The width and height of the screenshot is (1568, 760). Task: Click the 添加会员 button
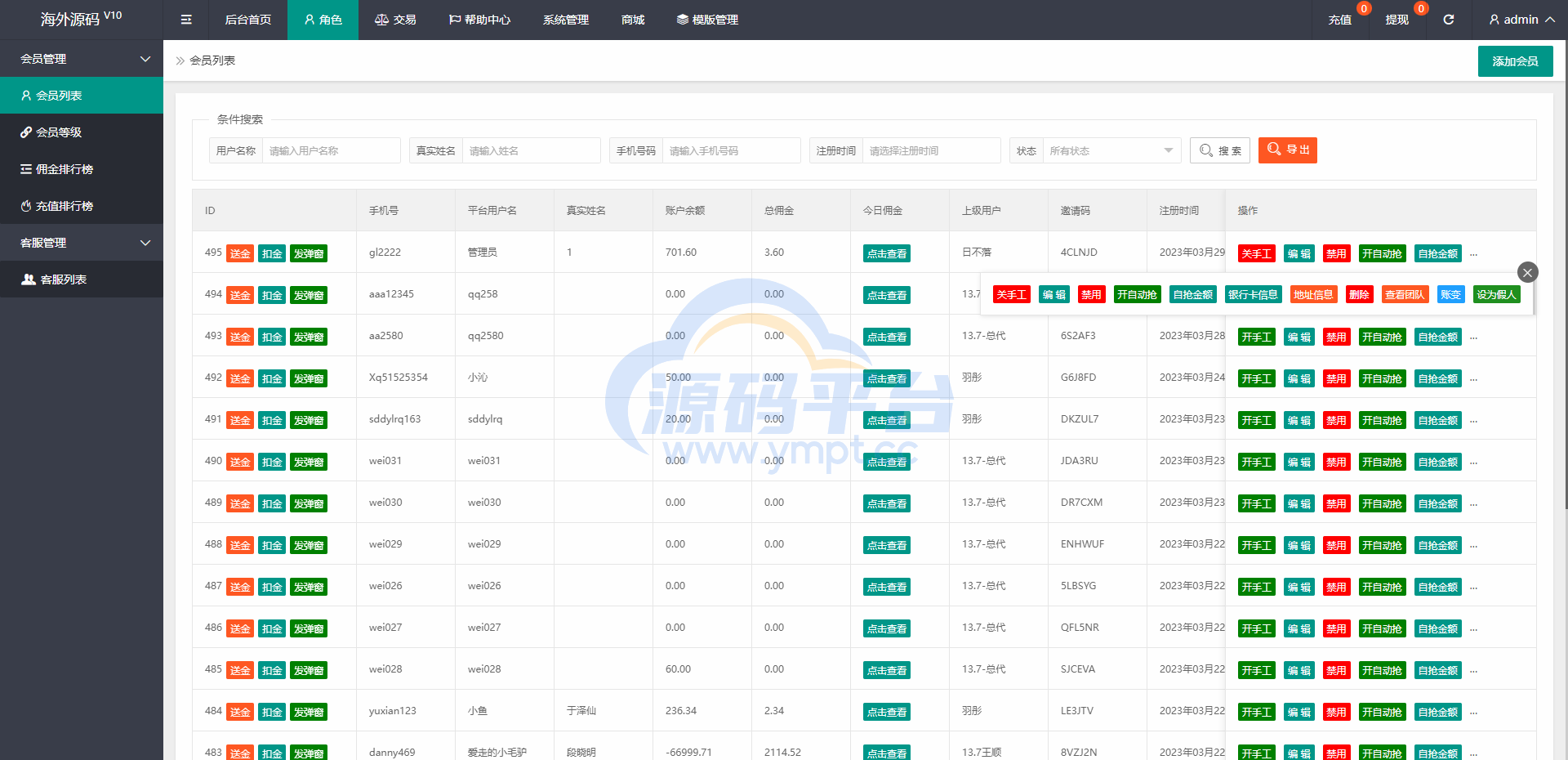coord(1516,61)
